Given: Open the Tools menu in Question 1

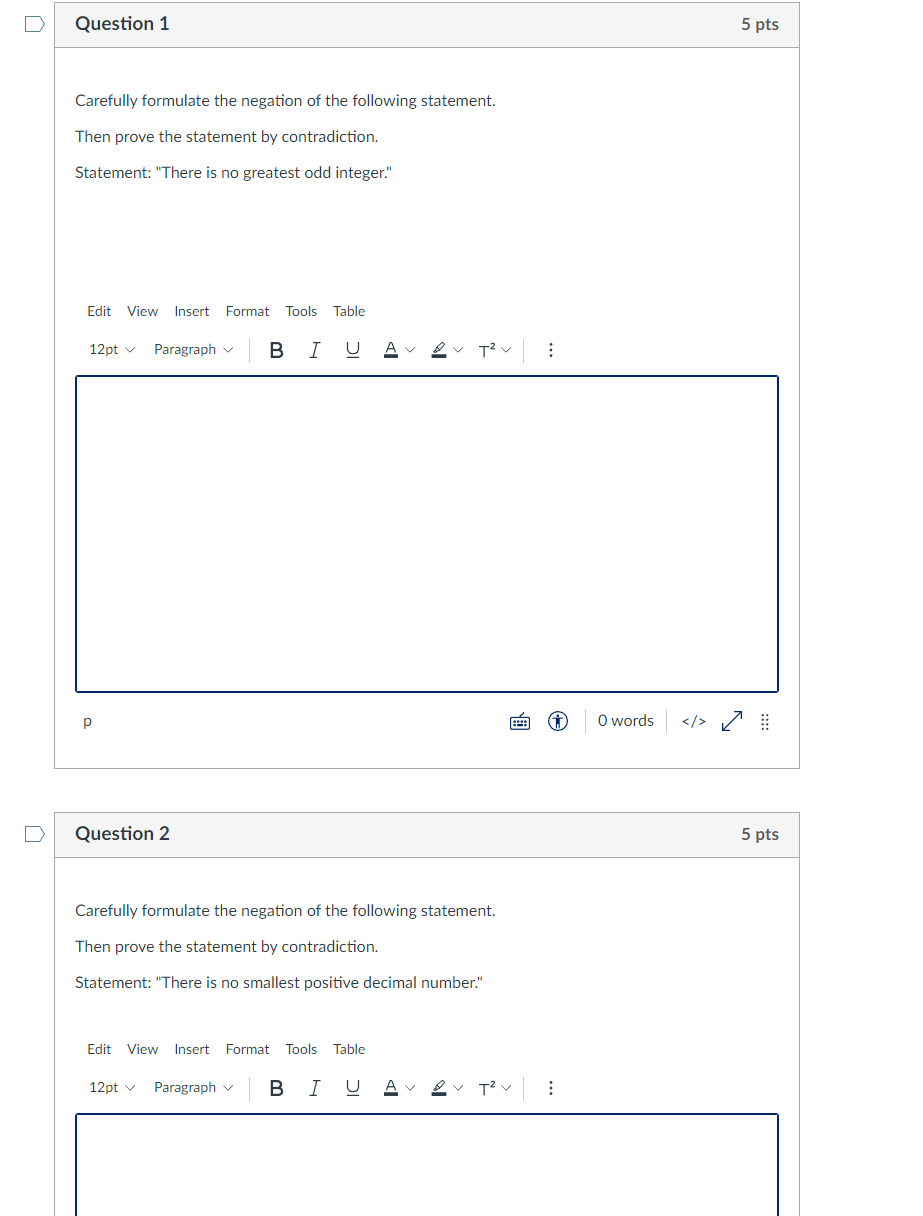Looking at the screenshot, I should 301,311.
